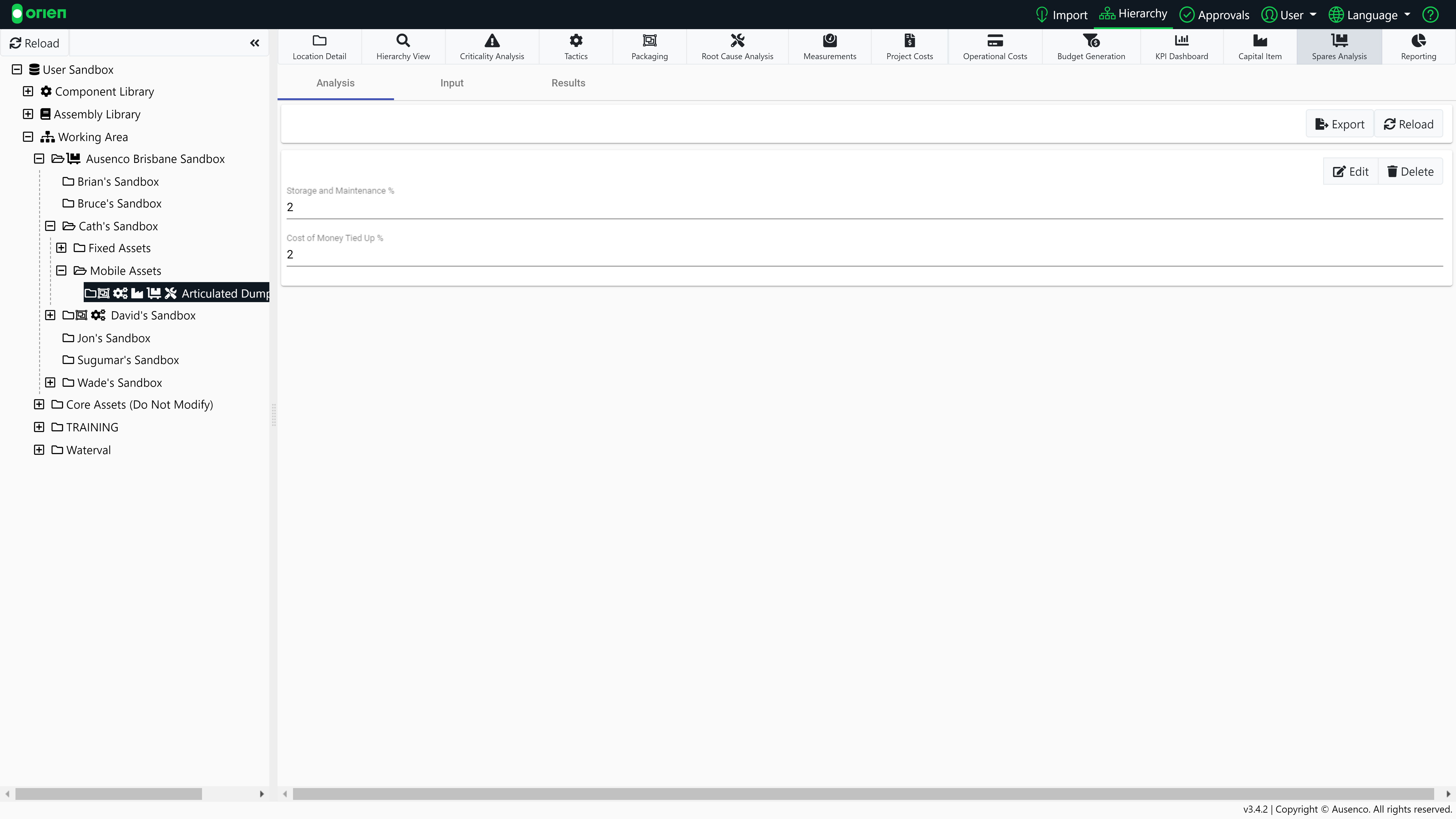Expand the Component Library node
1456x819 pixels.
(x=28, y=91)
